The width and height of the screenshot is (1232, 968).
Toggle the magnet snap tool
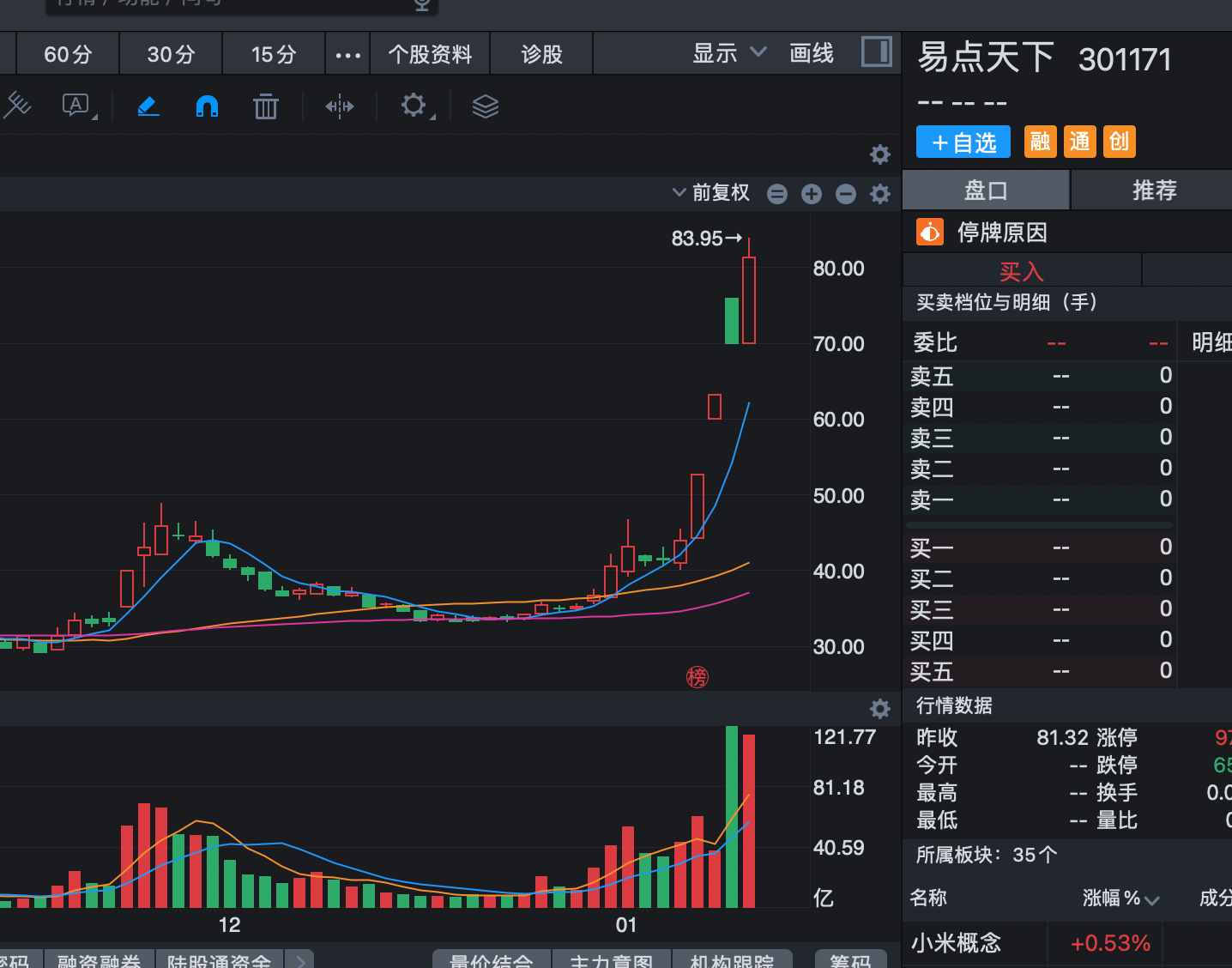click(x=207, y=106)
